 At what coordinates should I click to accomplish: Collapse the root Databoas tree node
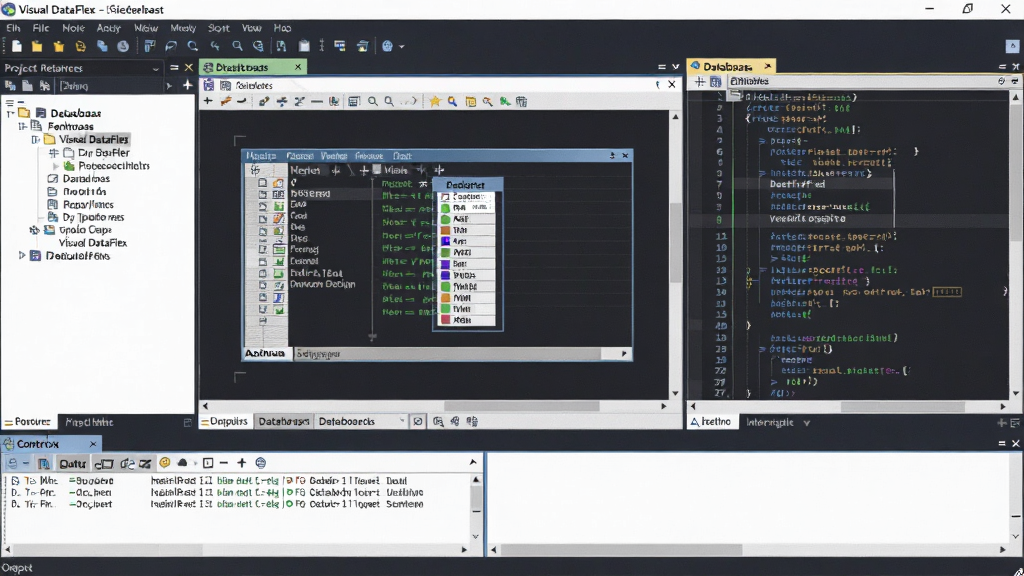tap(10, 113)
